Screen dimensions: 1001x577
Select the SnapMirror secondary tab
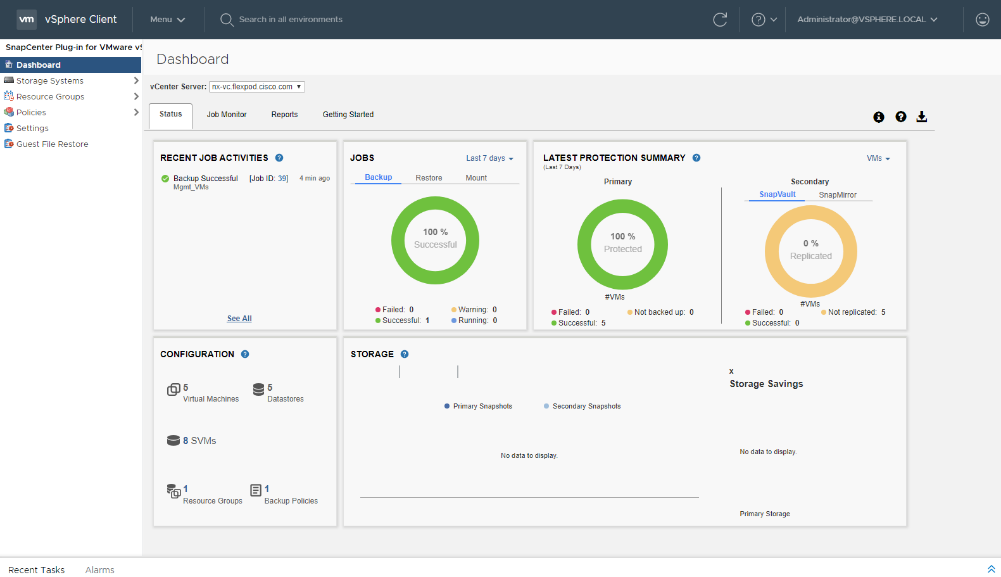[838, 195]
